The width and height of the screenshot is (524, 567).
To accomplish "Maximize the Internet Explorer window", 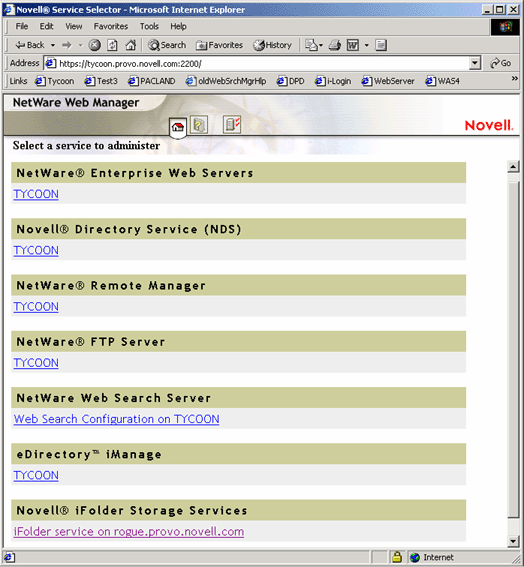I will [499, 9].
